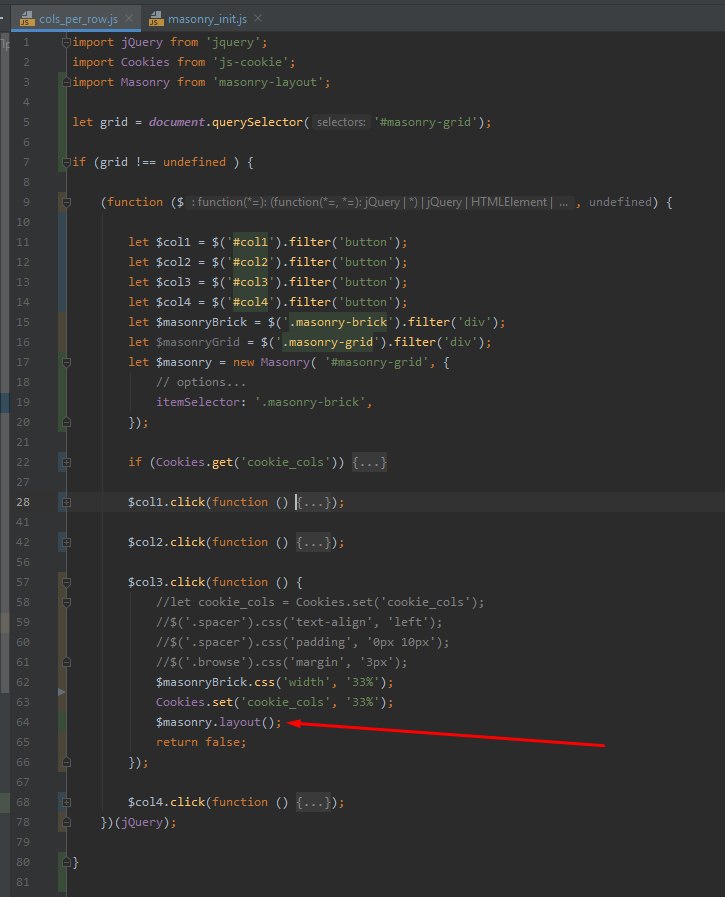Click line number 5 in the gutter
The height and width of the screenshot is (897, 725).
pyautogui.click(x=26, y=122)
